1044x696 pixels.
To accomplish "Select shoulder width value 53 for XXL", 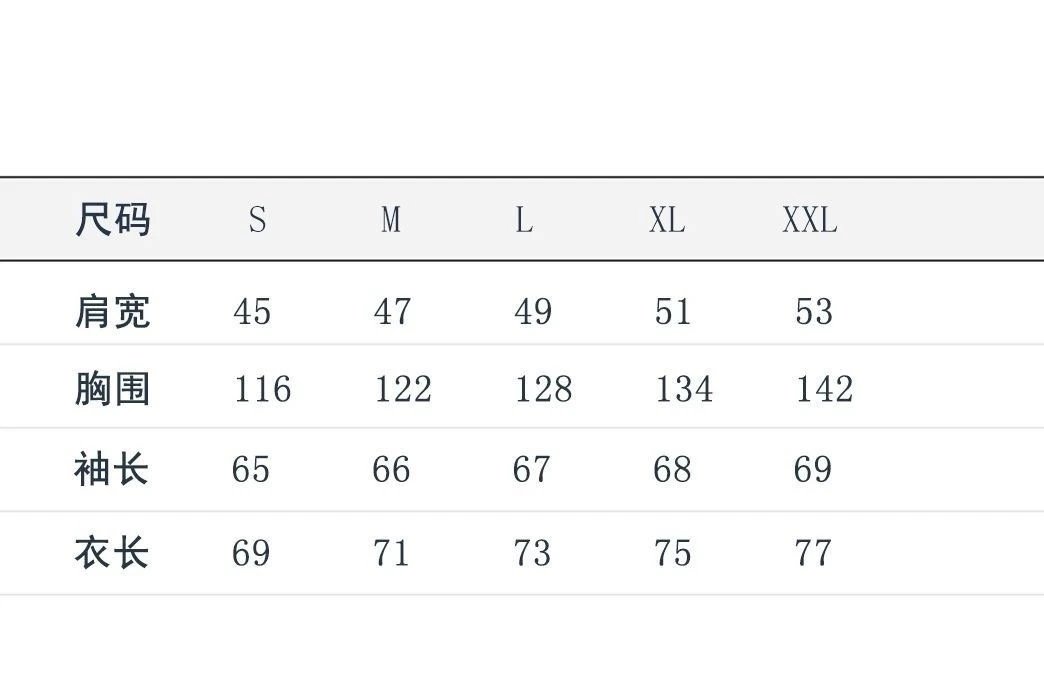I will tap(814, 311).
